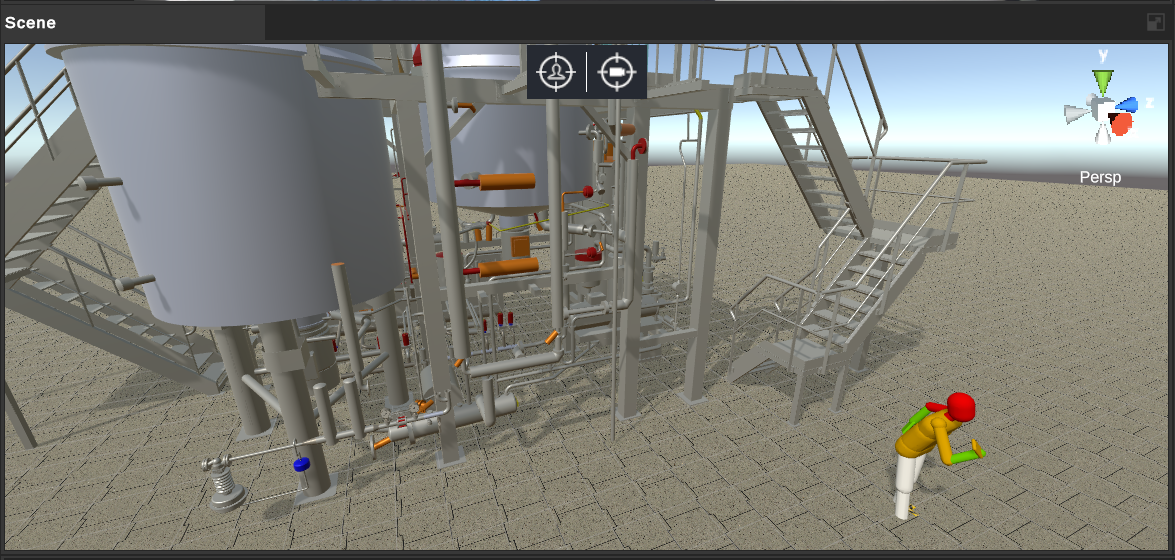Screen dimensions: 1175x560
Task: Click the center cube of the orientation gizmo
Action: [x=1101, y=109]
